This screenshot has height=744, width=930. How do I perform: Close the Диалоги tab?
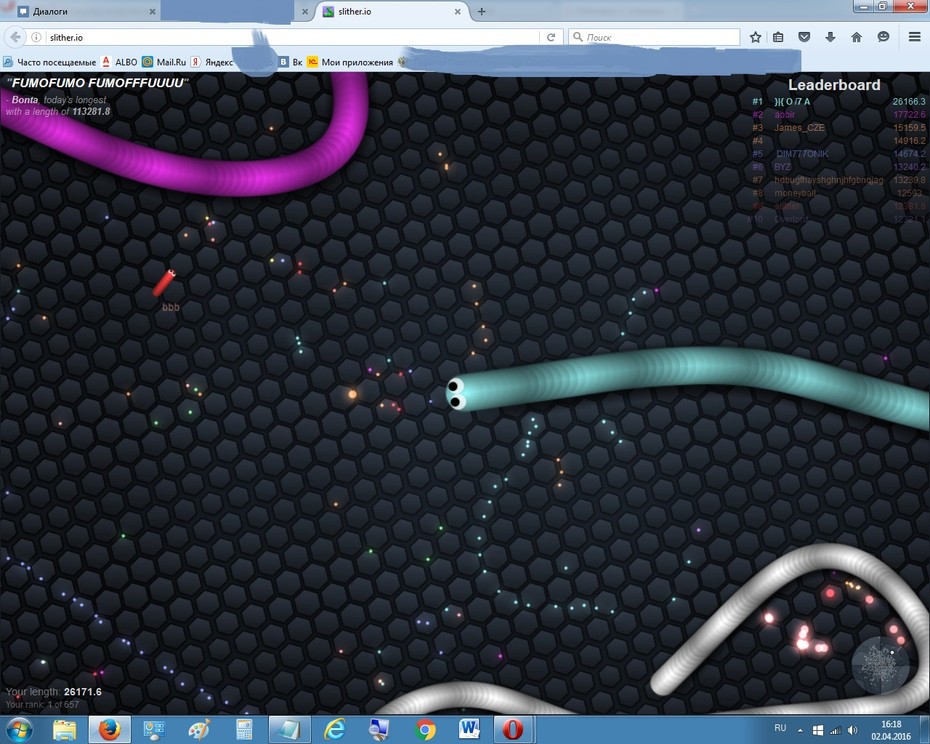[152, 11]
